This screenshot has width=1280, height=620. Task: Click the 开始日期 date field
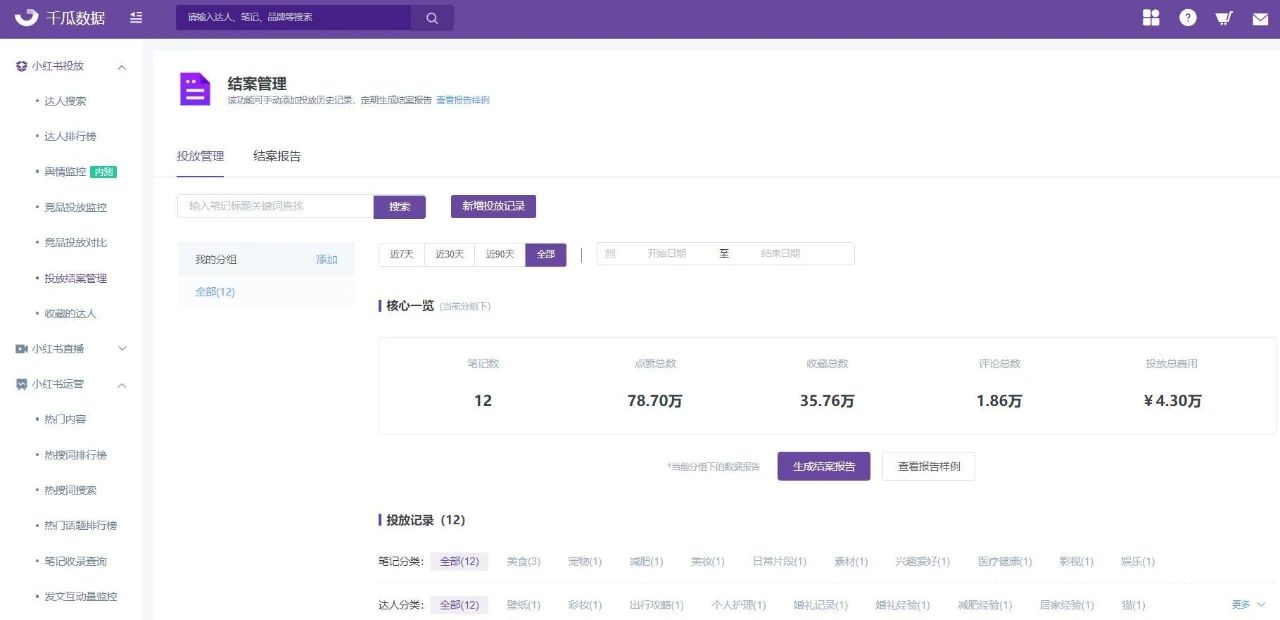(x=666, y=254)
